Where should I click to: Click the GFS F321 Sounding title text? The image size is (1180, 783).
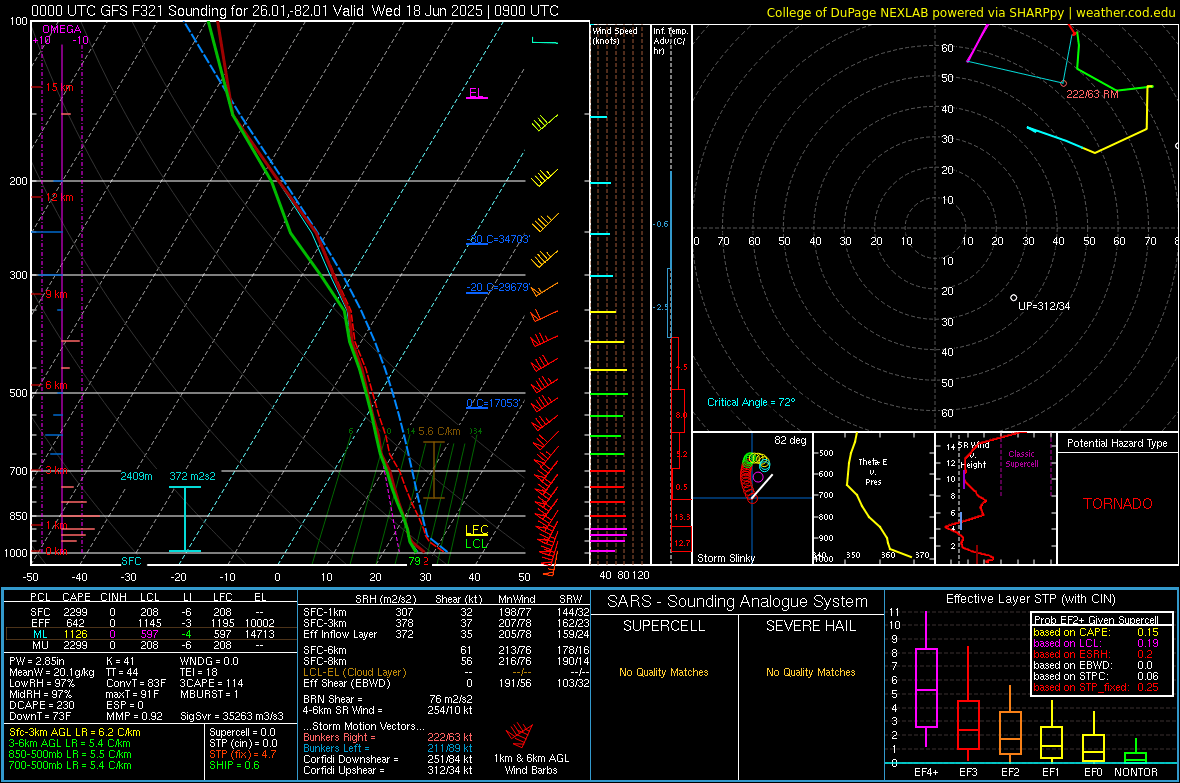pyautogui.click(x=295, y=11)
